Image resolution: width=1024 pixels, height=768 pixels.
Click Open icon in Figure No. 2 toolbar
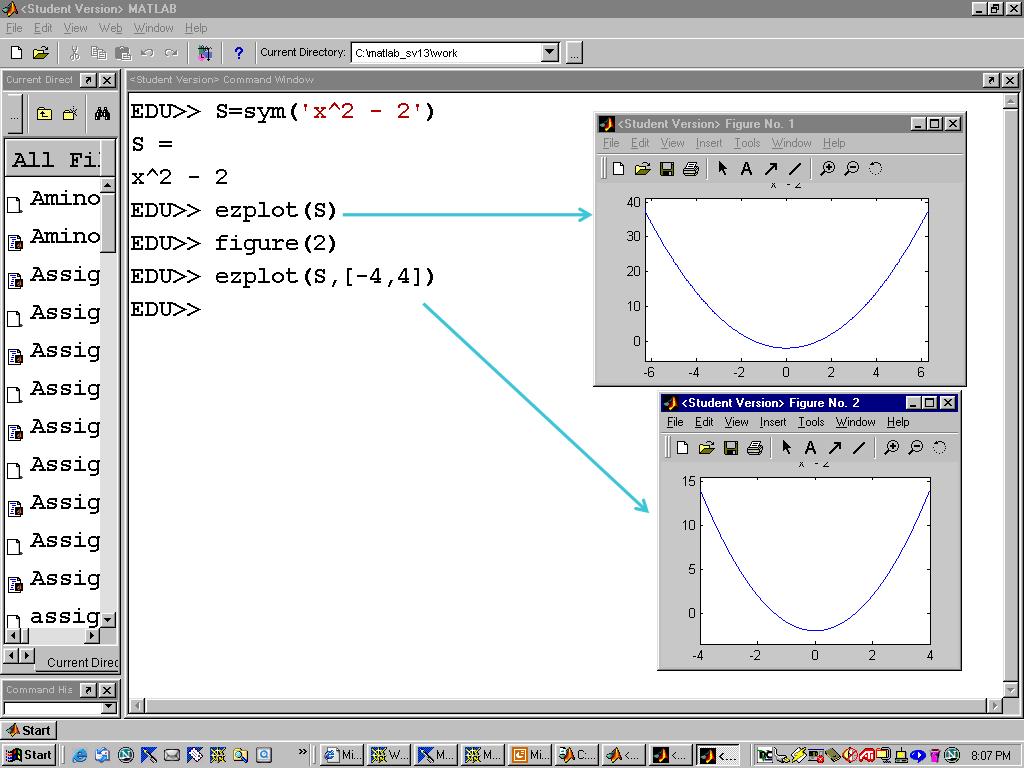pos(707,447)
